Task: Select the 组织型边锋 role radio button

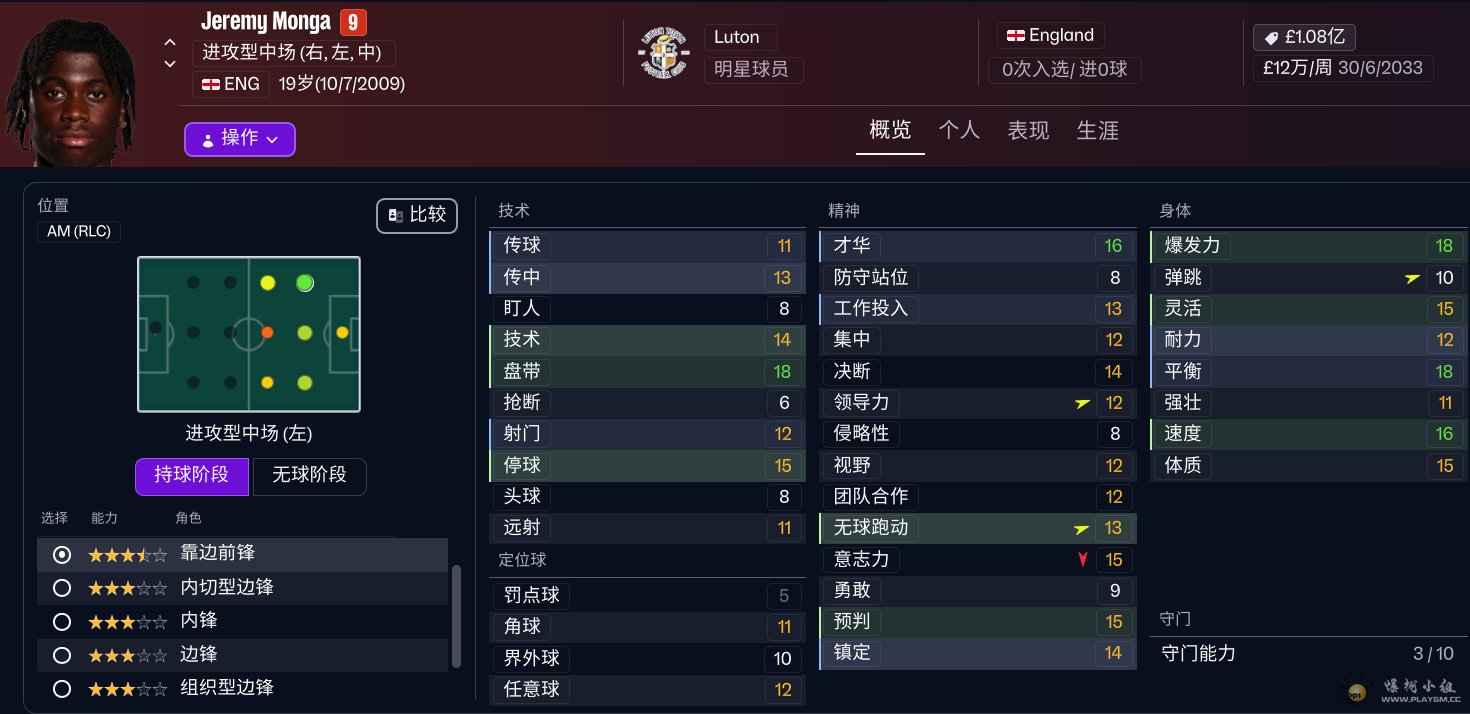Action: tap(62, 688)
